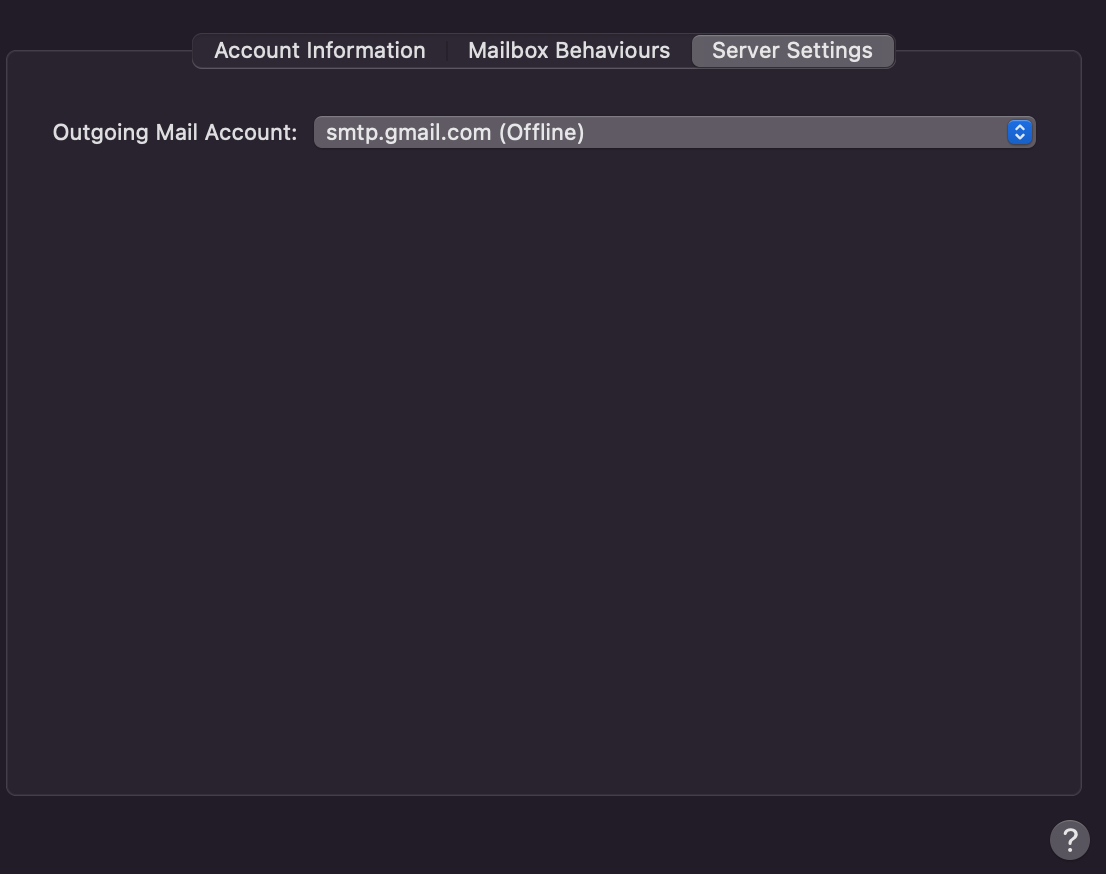Open the Mailbox Behaviours tab

[569, 51]
